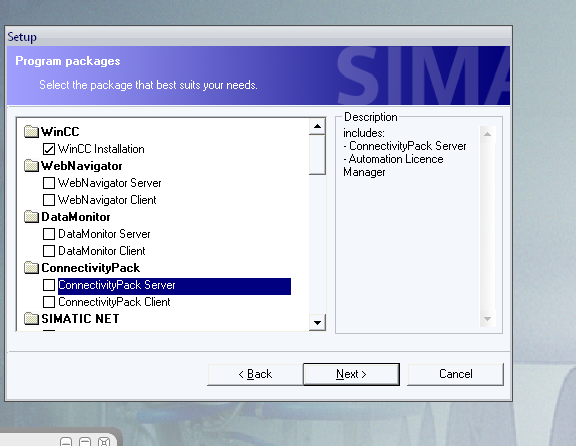
Task: Tick the ConnectivityPack Server checkbox
Action: pos(49,285)
